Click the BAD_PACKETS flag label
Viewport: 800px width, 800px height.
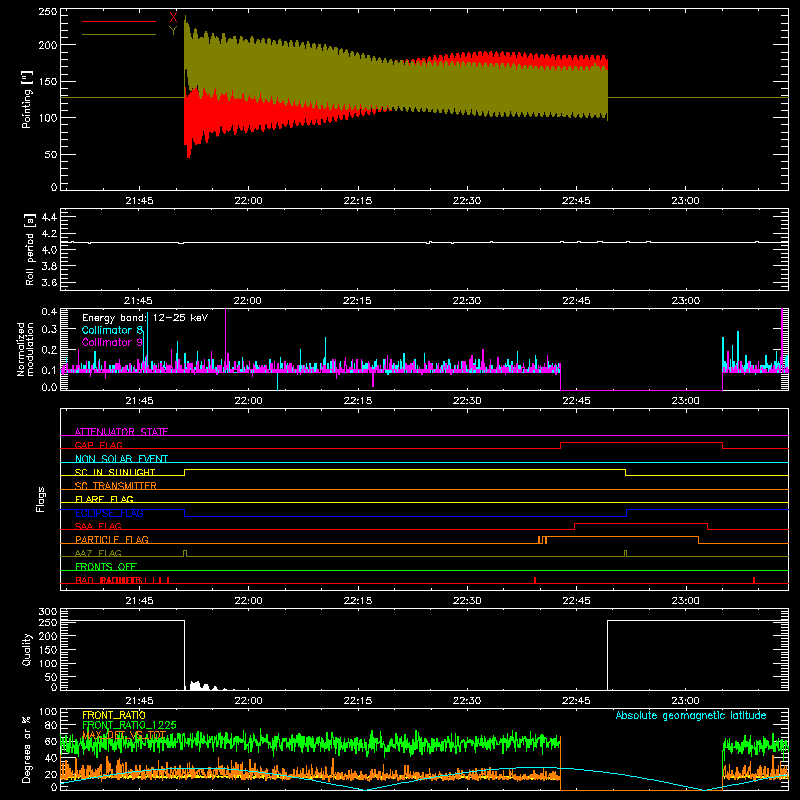tap(108, 580)
